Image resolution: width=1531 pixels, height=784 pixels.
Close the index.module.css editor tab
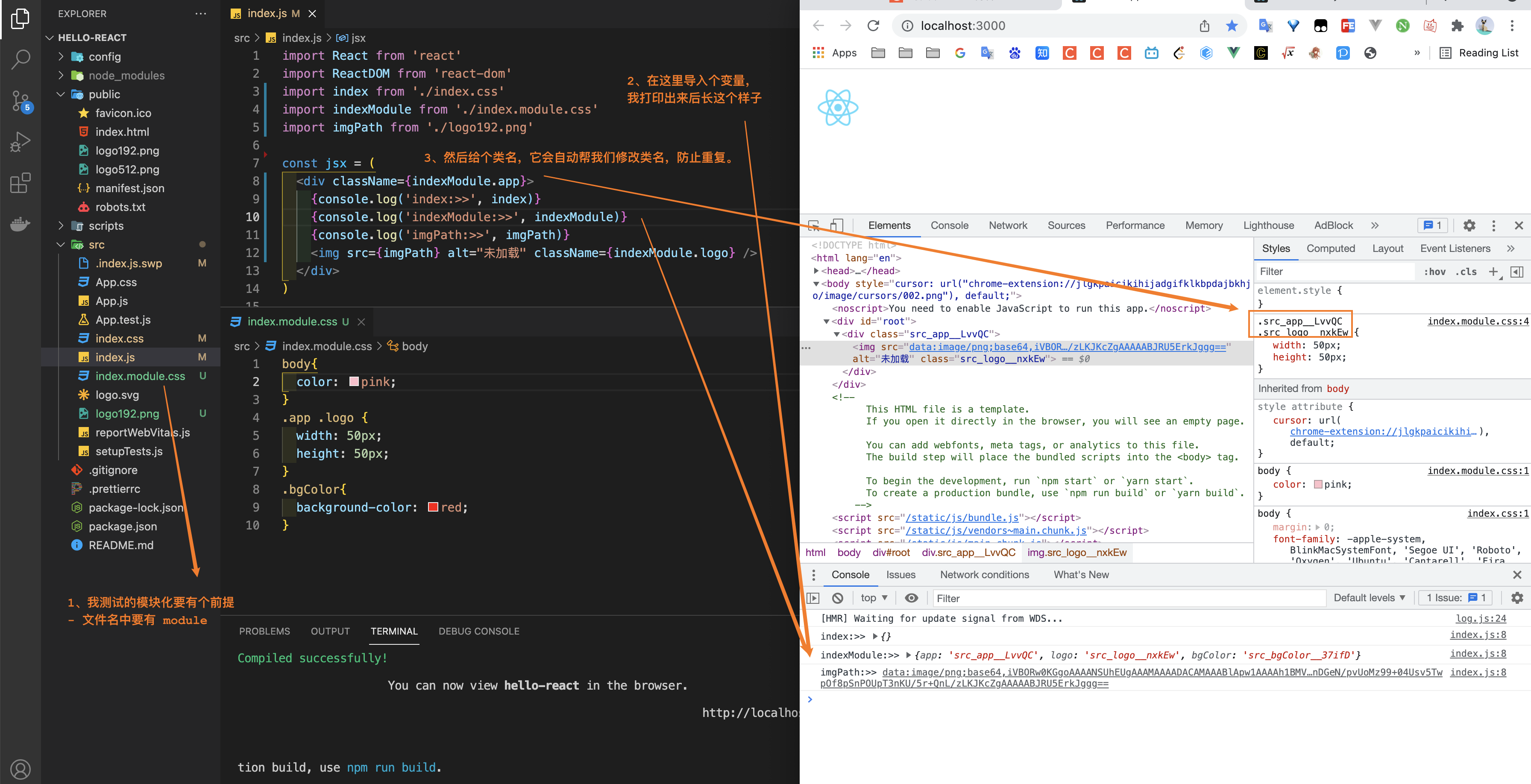pyautogui.click(x=361, y=322)
